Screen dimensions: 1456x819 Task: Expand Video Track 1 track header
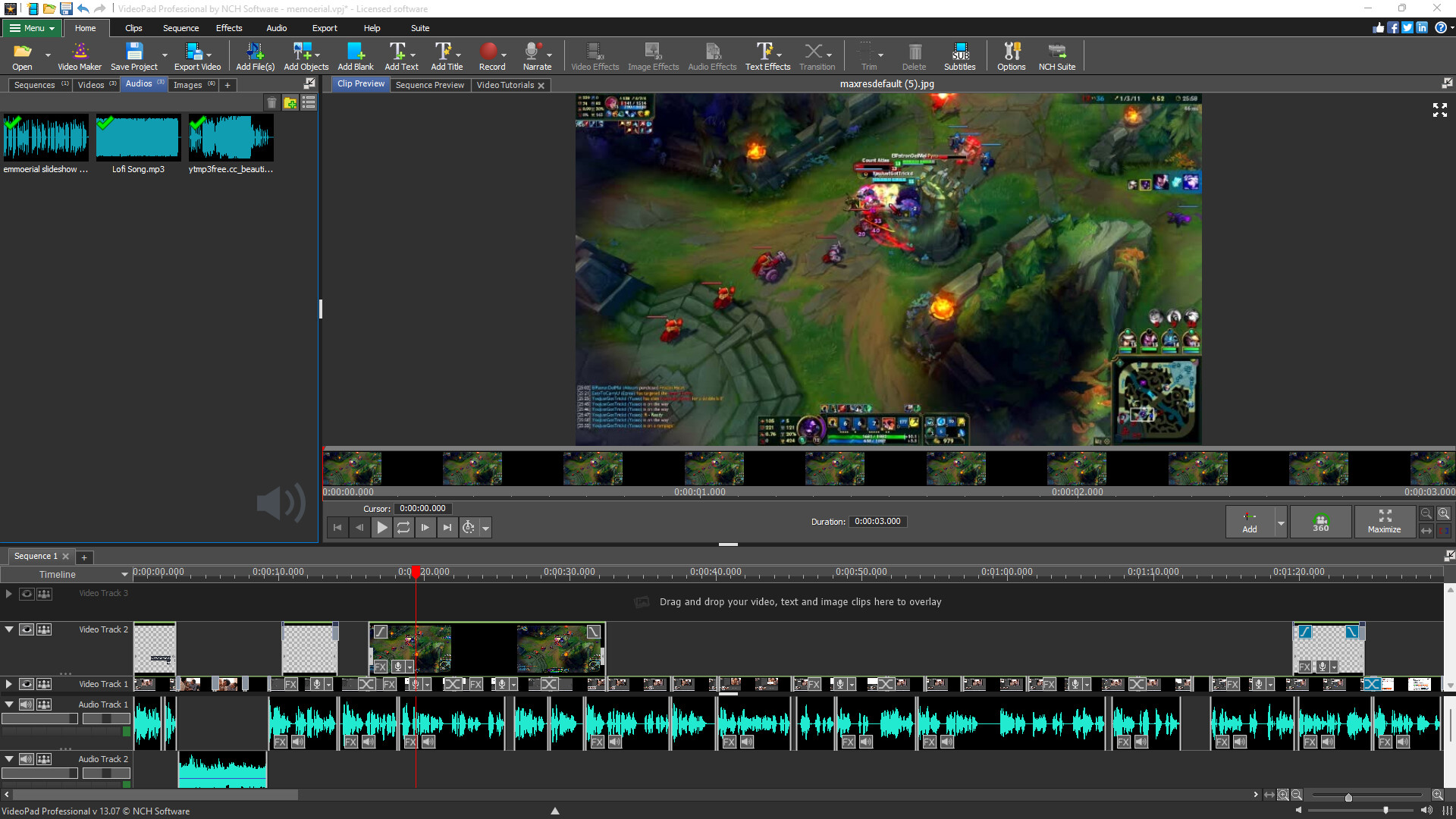click(x=8, y=683)
